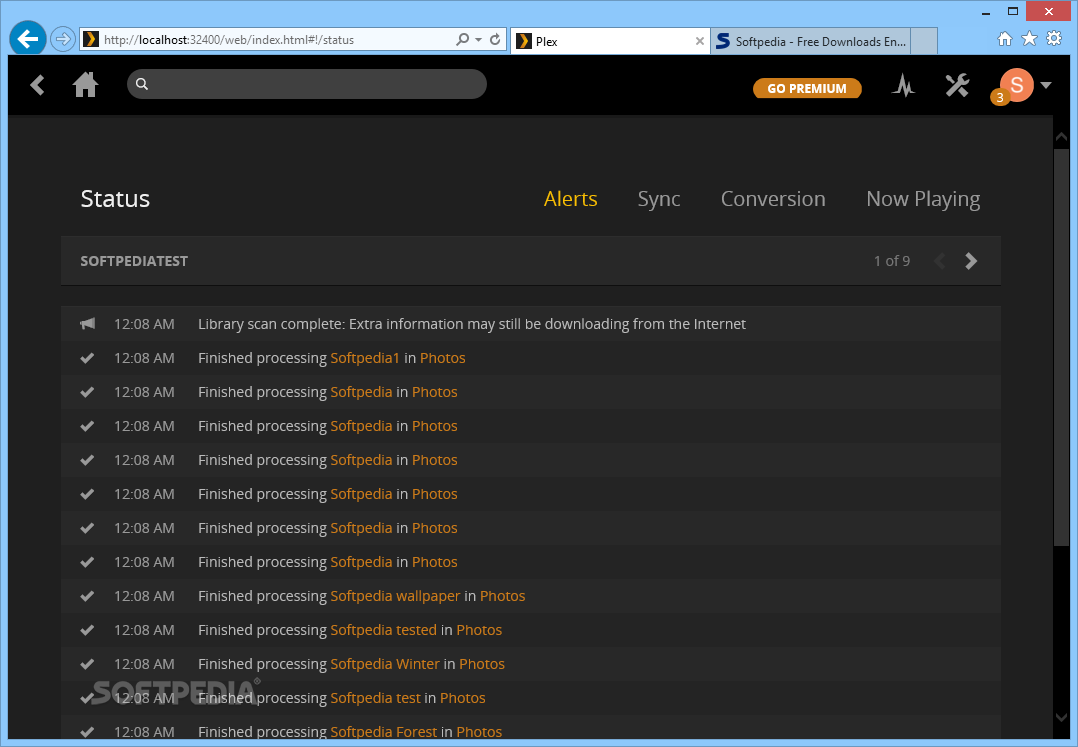Go to Plex home icon
The height and width of the screenshot is (747, 1078).
point(85,85)
